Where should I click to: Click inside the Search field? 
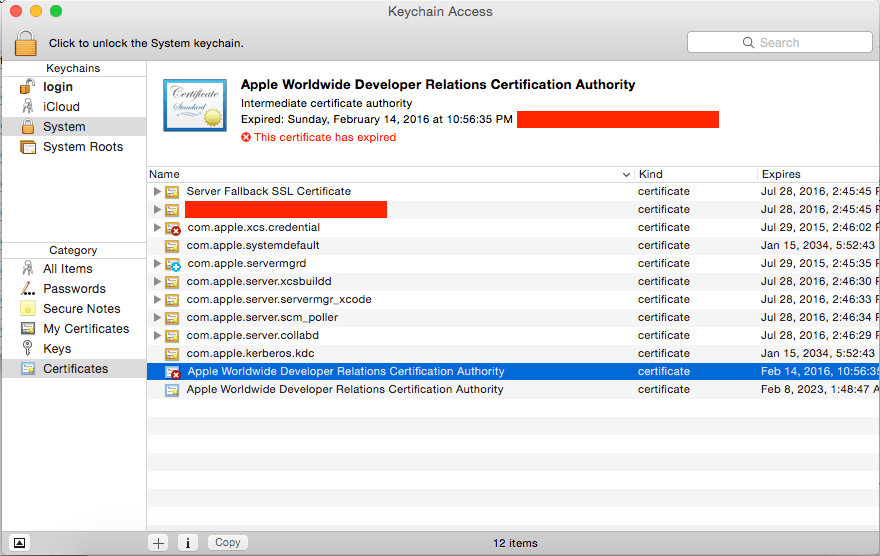(x=780, y=43)
